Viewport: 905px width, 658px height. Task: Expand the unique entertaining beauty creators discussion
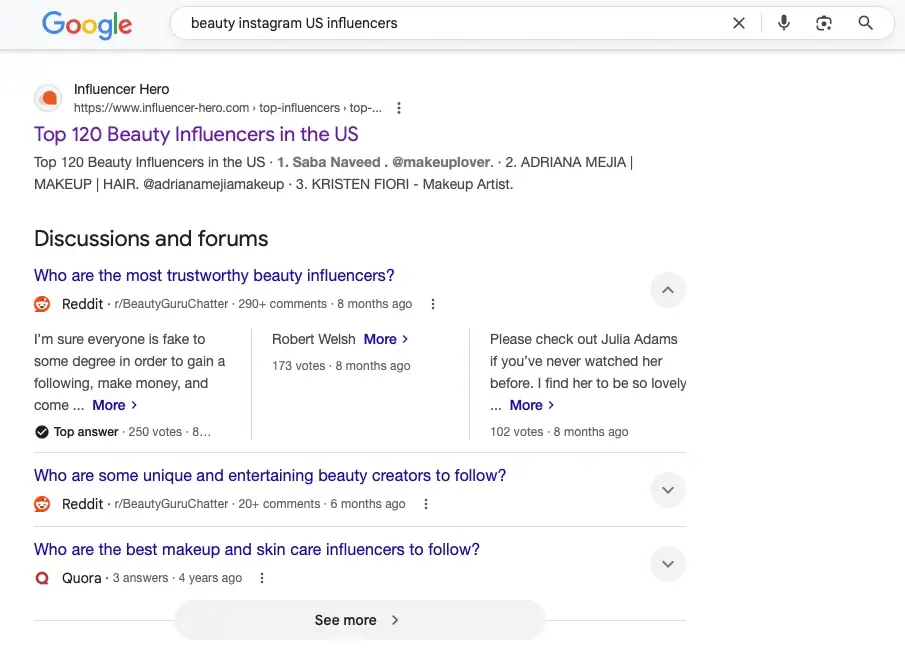[x=668, y=490]
